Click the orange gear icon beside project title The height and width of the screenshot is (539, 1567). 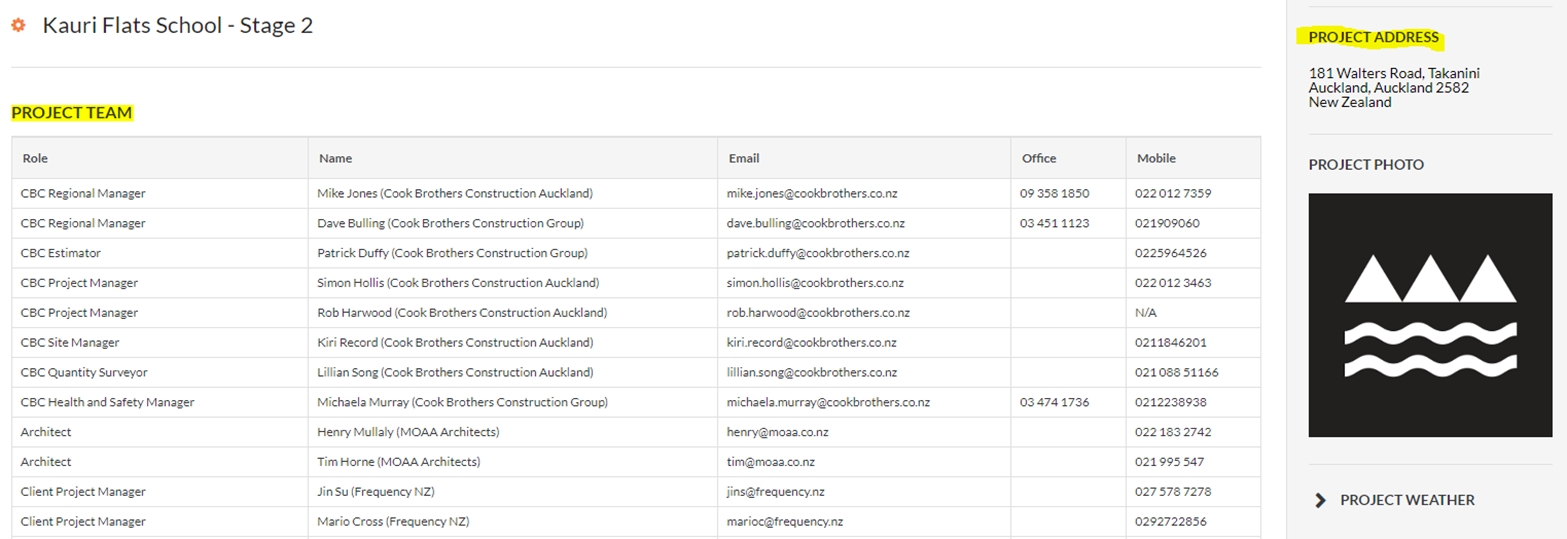pyautogui.click(x=18, y=26)
